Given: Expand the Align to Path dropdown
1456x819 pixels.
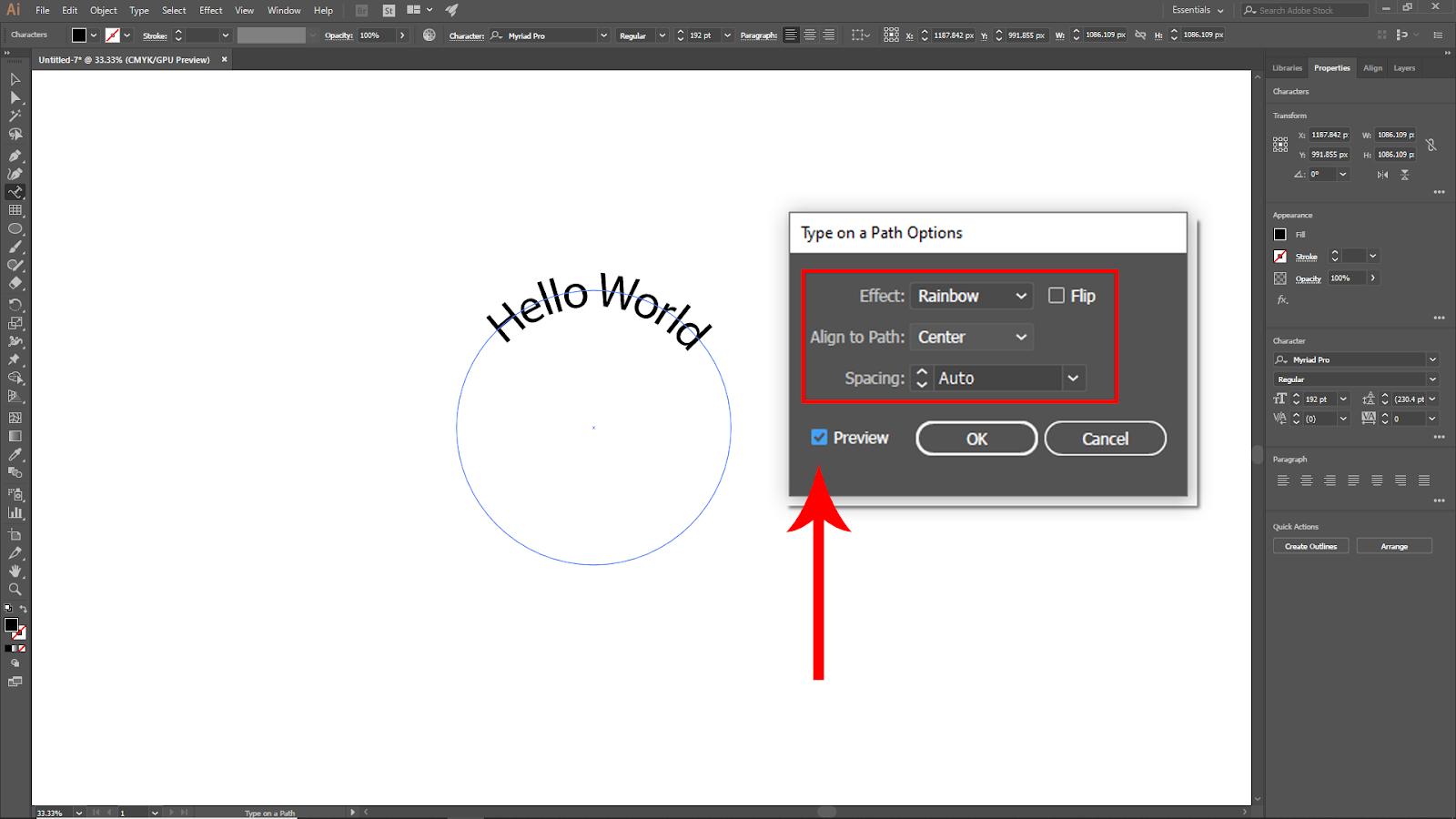Looking at the screenshot, I should pos(971,337).
